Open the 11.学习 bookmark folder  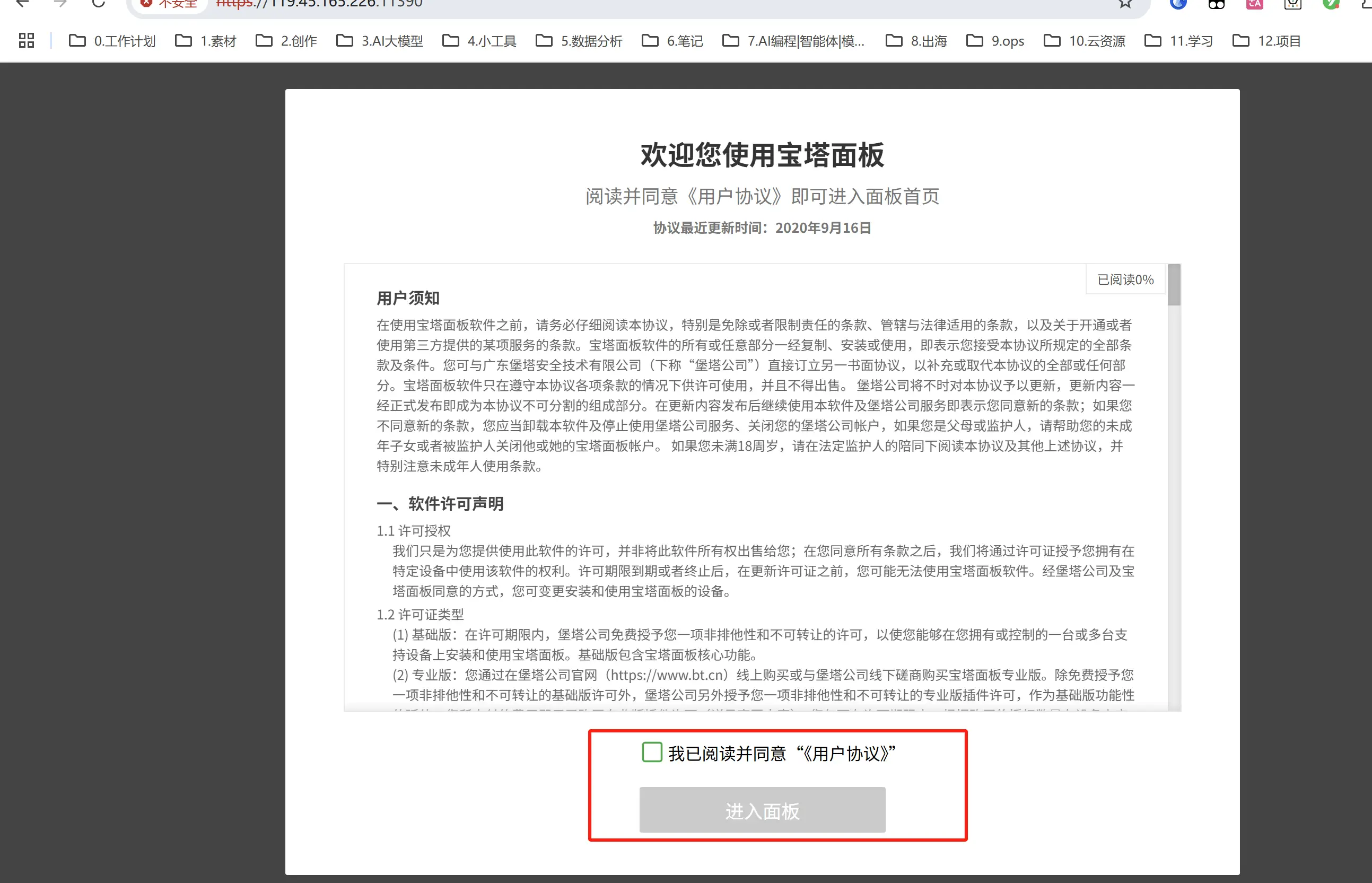1179,41
